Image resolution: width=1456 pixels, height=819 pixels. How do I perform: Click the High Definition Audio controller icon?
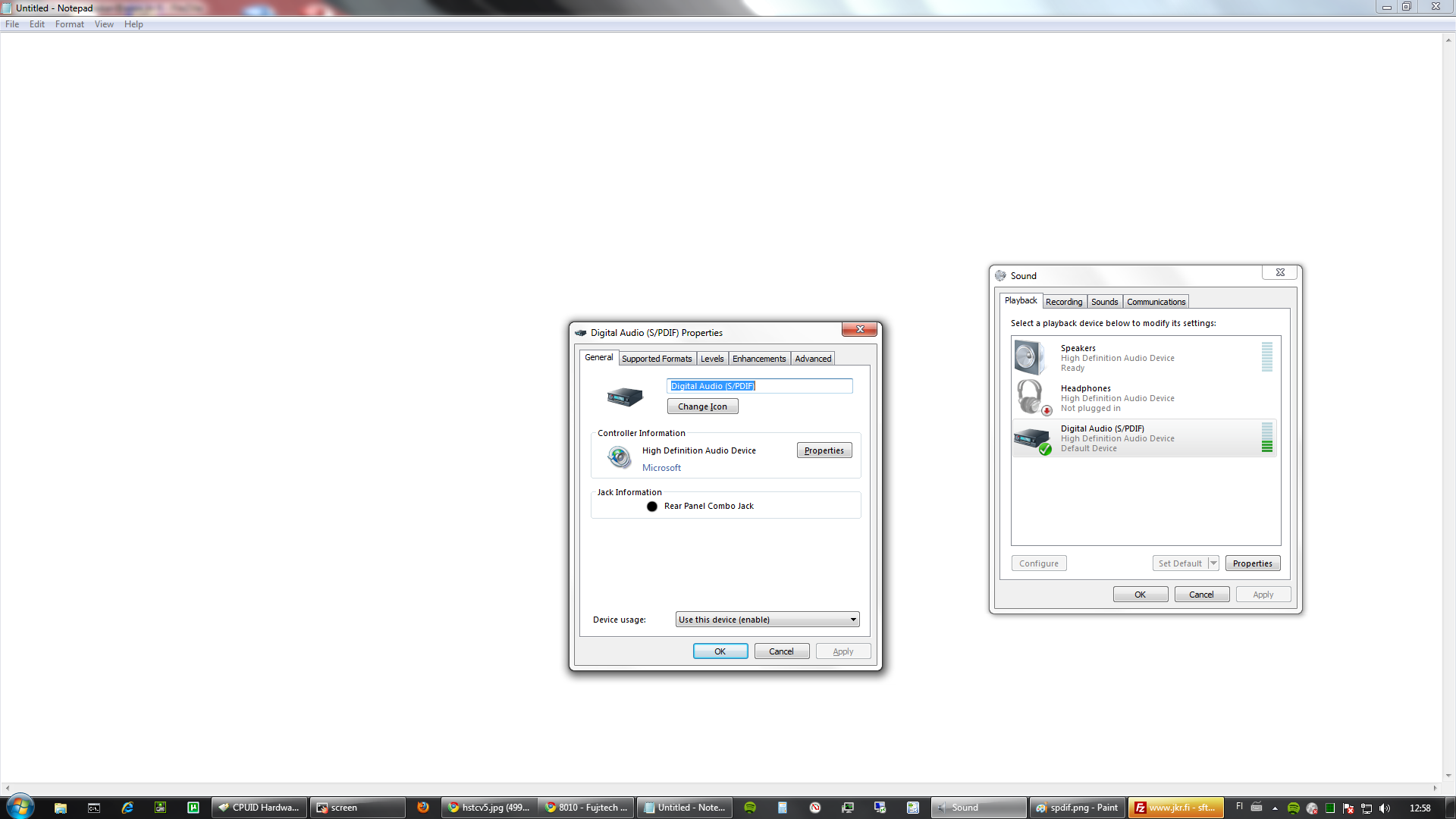(x=619, y=457)
